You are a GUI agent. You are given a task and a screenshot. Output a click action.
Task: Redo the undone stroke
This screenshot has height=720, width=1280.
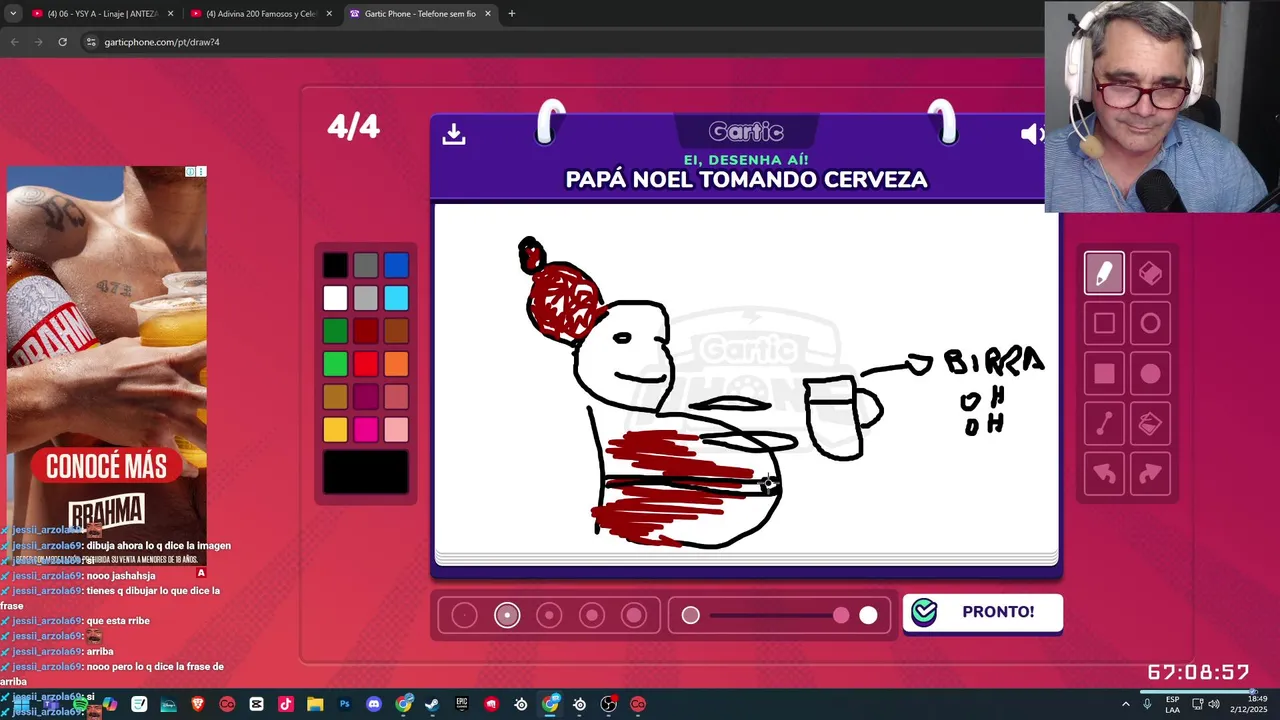(1150, 474)
